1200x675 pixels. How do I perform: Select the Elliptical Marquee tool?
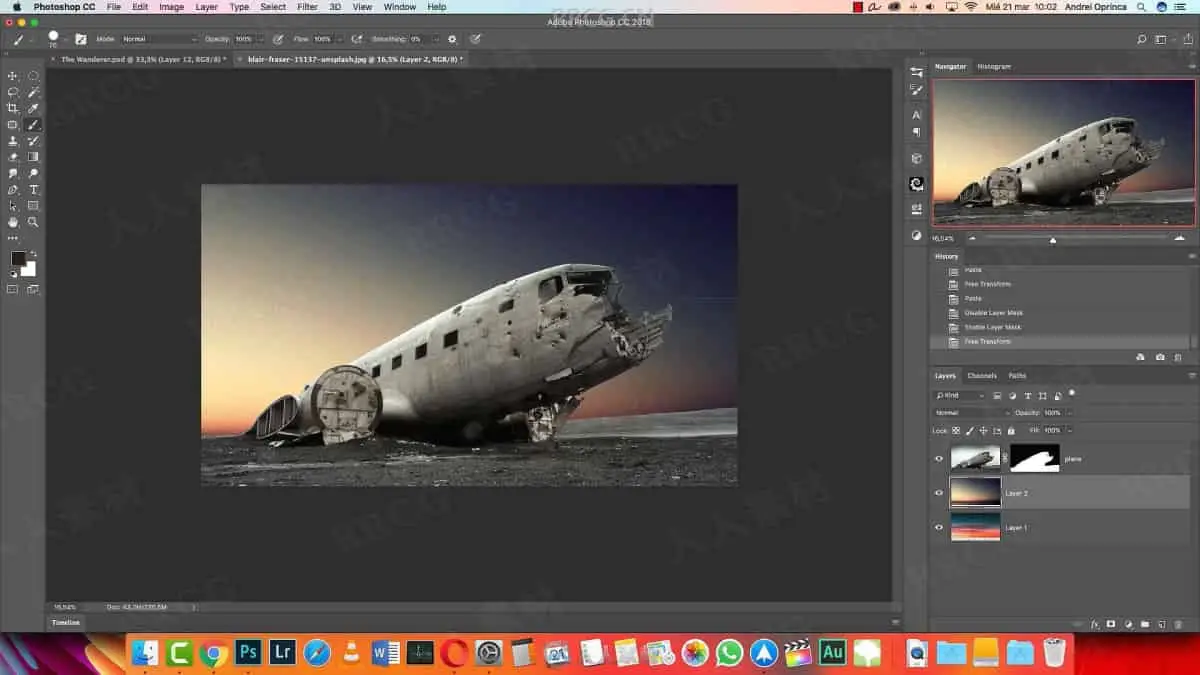[33, 76]
